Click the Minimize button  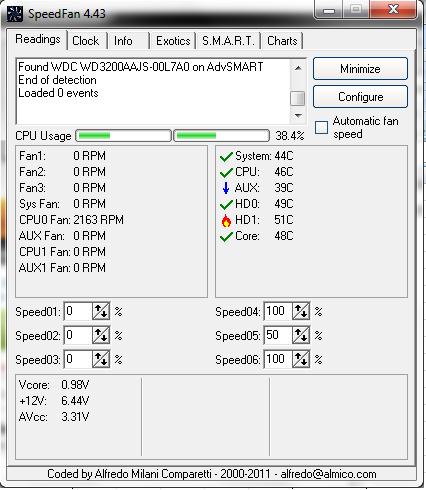pos(360,69)
